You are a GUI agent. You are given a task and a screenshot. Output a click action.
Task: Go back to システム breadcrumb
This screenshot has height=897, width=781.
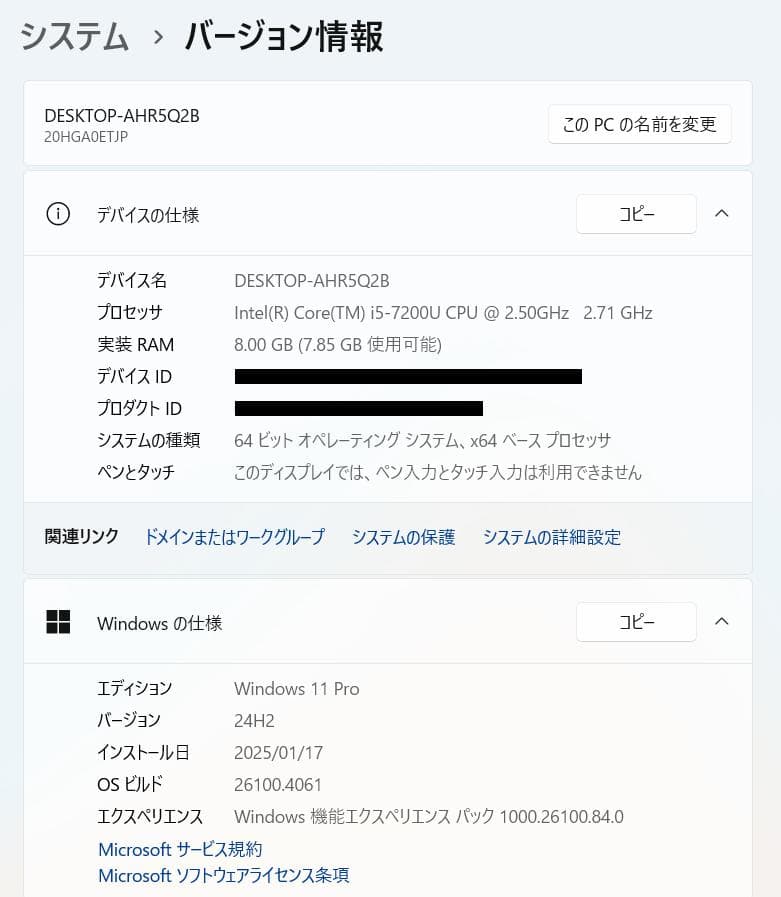(74, 37)
